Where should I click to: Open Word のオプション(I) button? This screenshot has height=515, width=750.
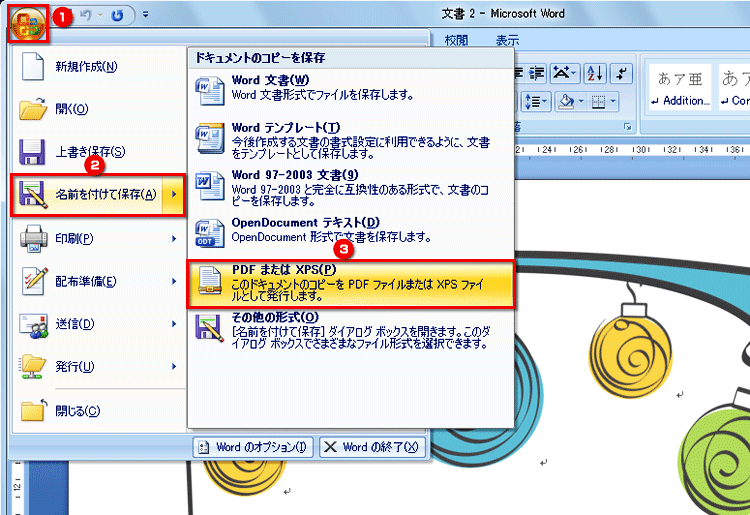tap(253, 447)
